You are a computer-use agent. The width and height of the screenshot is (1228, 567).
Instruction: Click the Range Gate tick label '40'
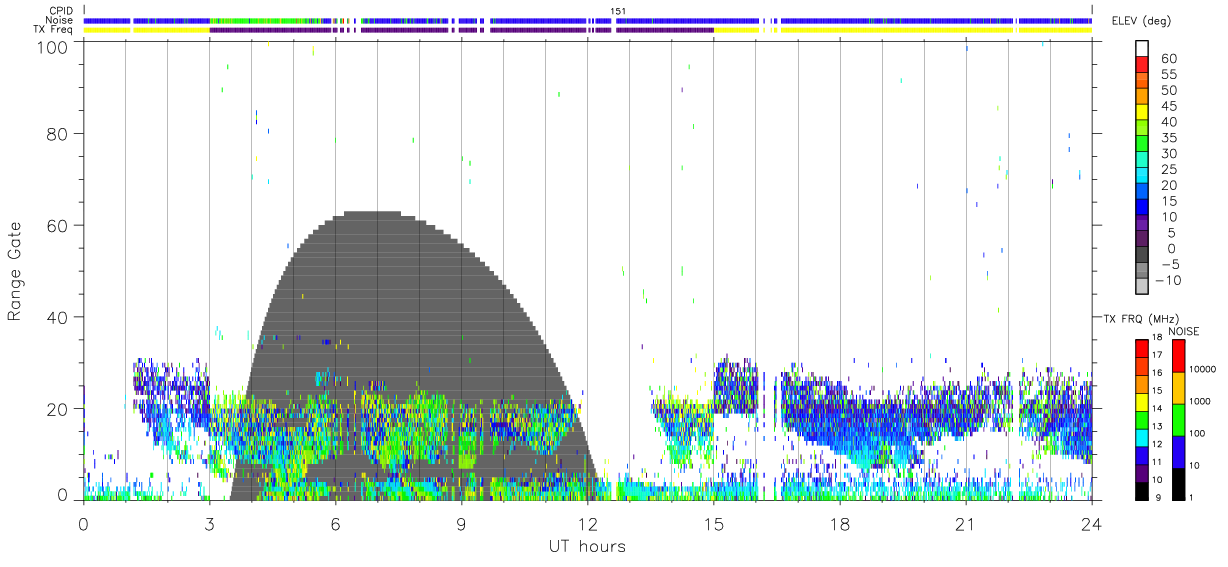click(57, 317)
